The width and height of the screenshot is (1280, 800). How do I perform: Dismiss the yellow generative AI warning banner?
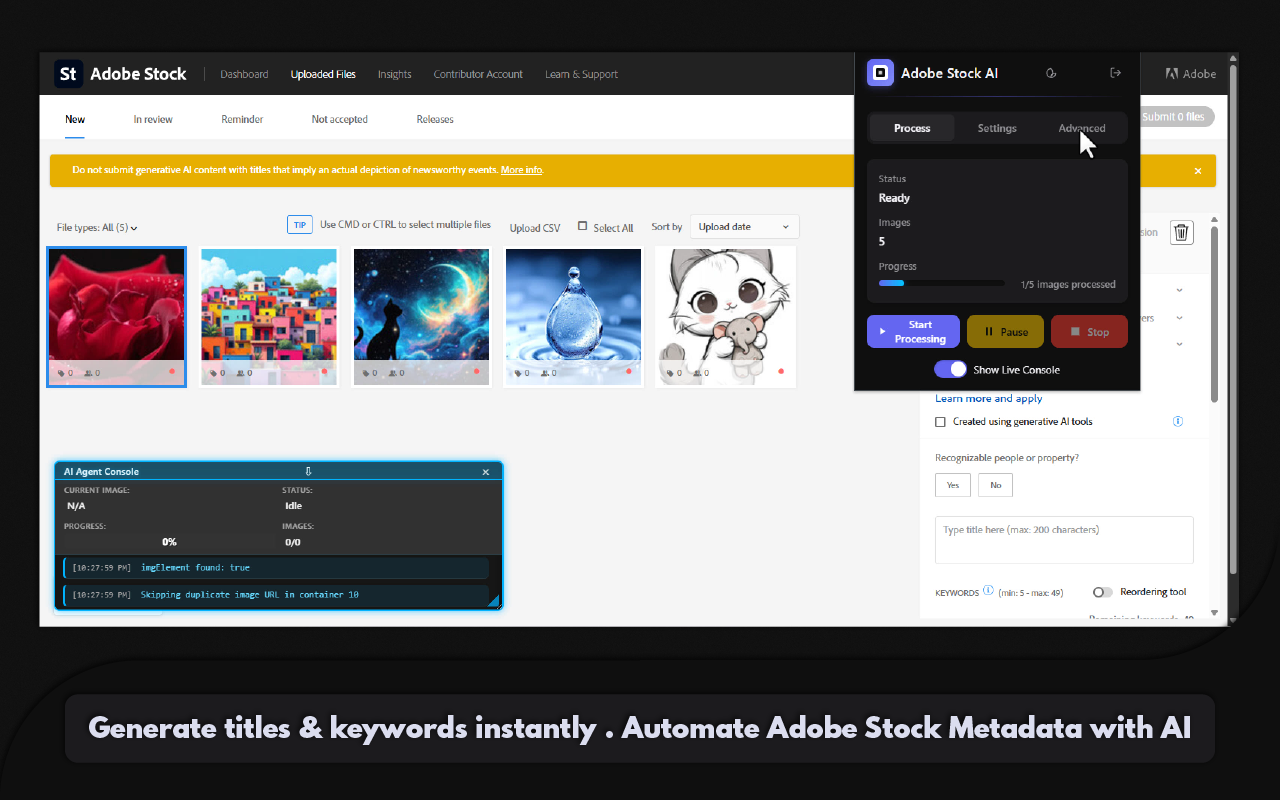tap(1198, 171)
